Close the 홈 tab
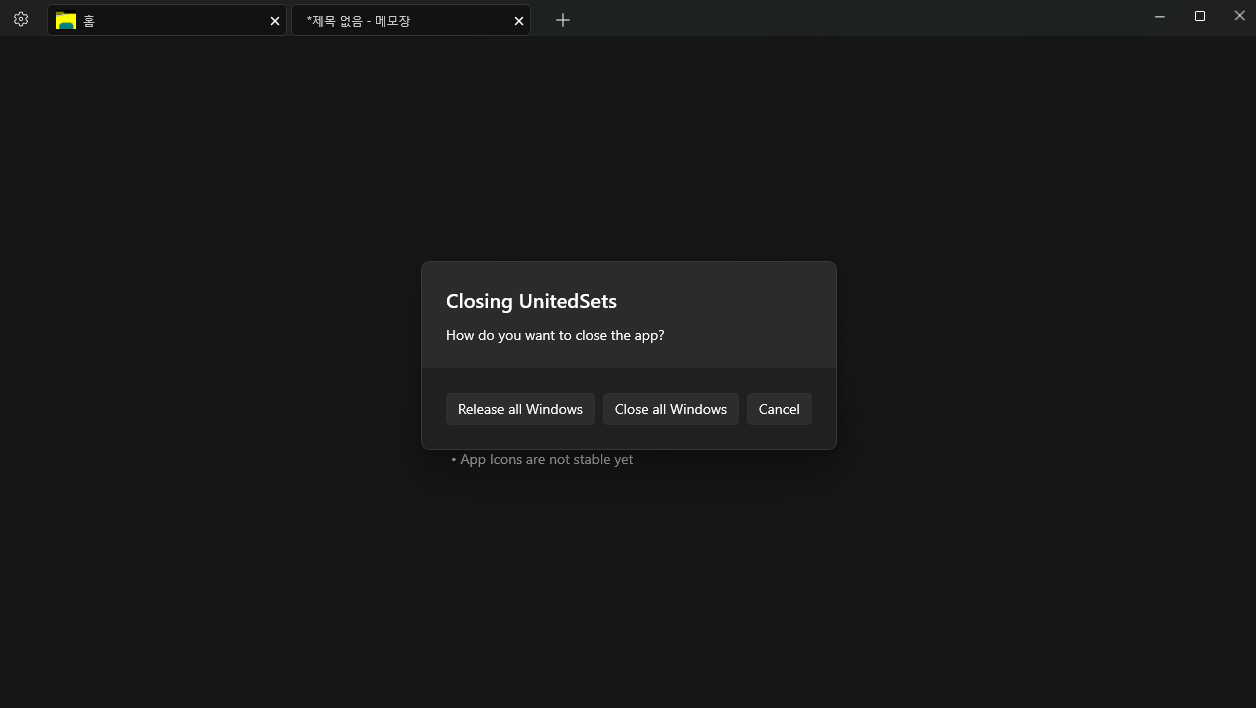 (275, 21)
